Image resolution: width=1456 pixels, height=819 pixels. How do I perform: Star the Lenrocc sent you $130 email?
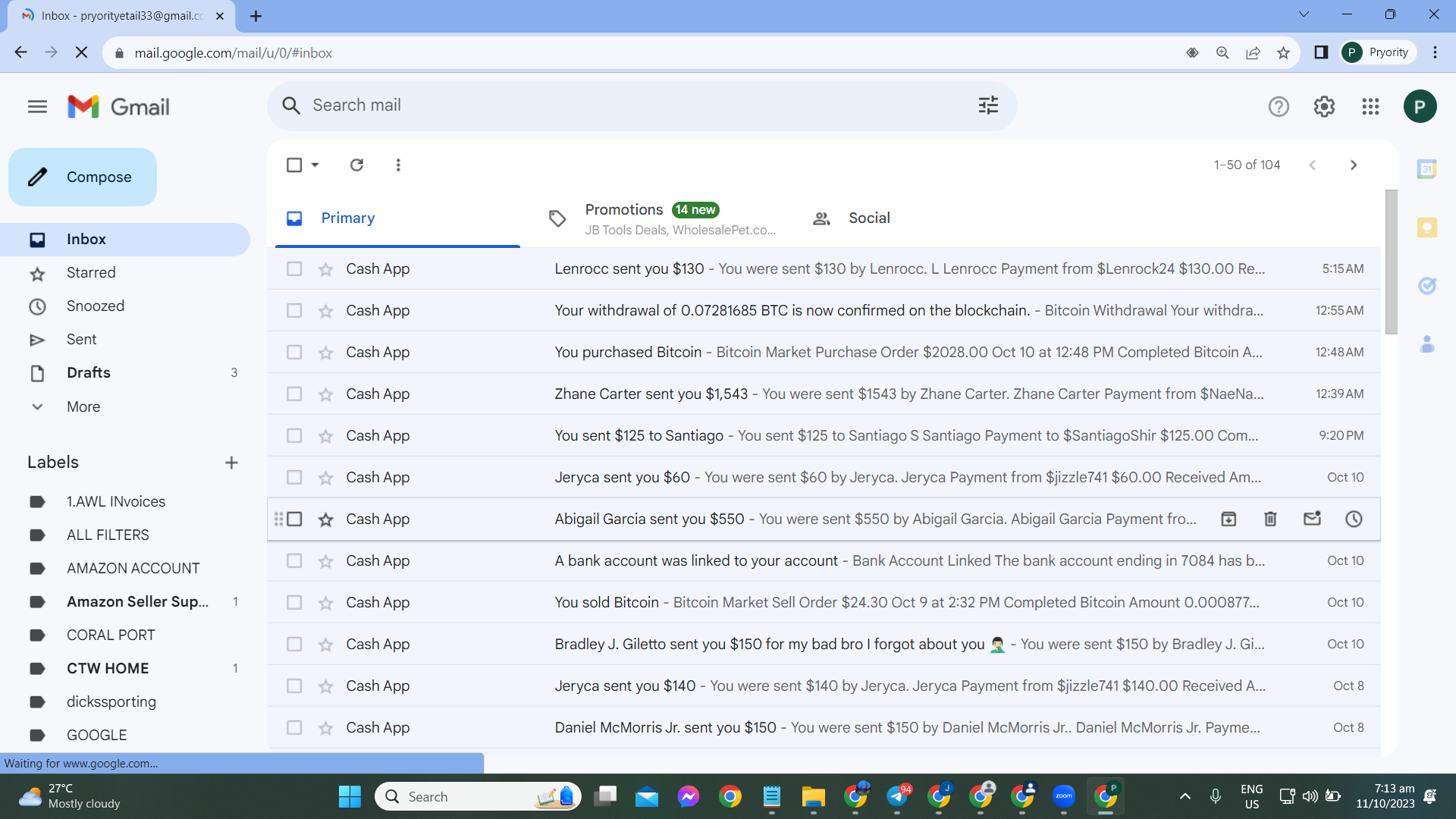coord(325,269)
